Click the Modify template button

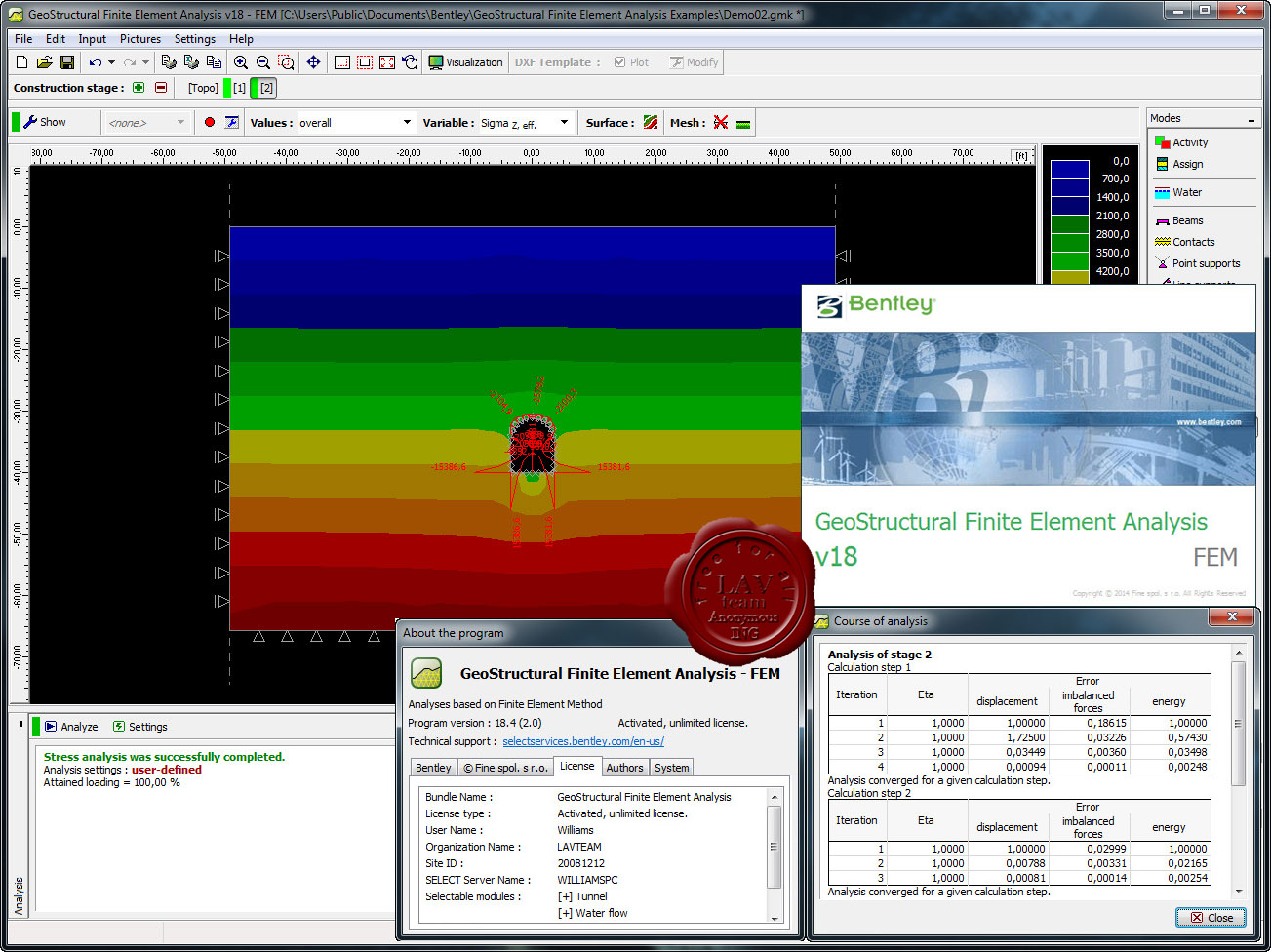pos(695,62)
